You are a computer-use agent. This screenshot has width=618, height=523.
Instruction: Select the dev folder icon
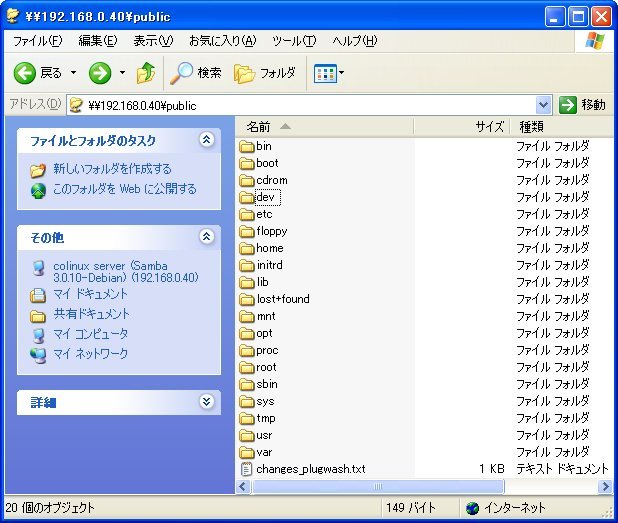coord(247,197)
